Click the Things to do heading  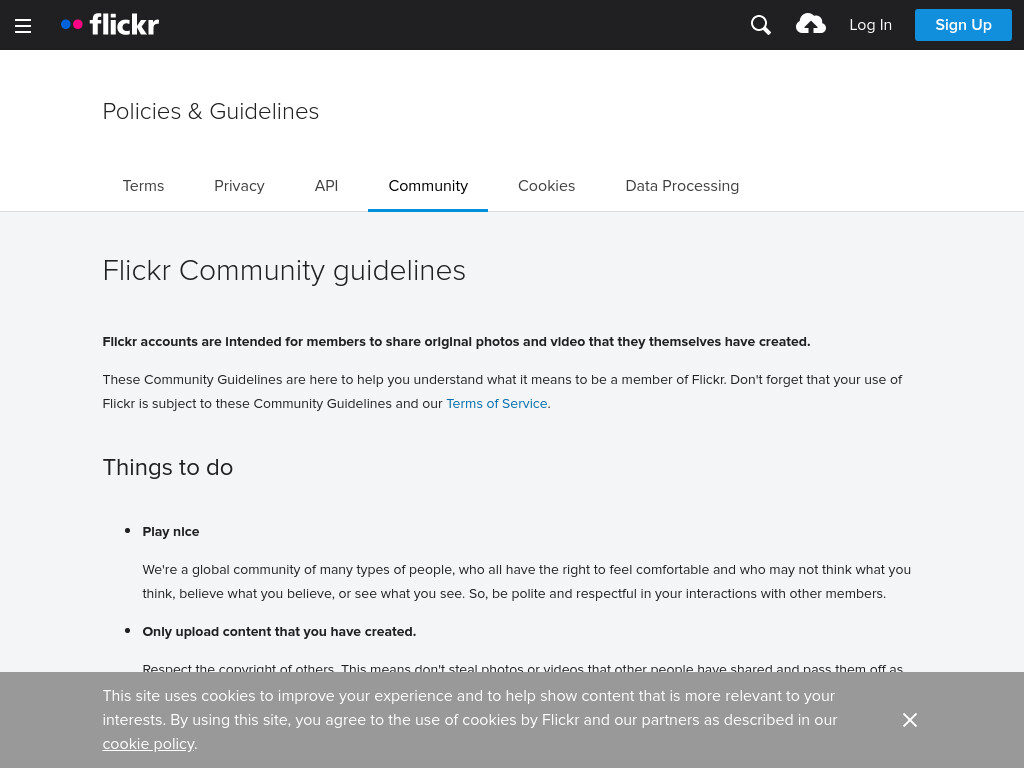tap(168, 468)
